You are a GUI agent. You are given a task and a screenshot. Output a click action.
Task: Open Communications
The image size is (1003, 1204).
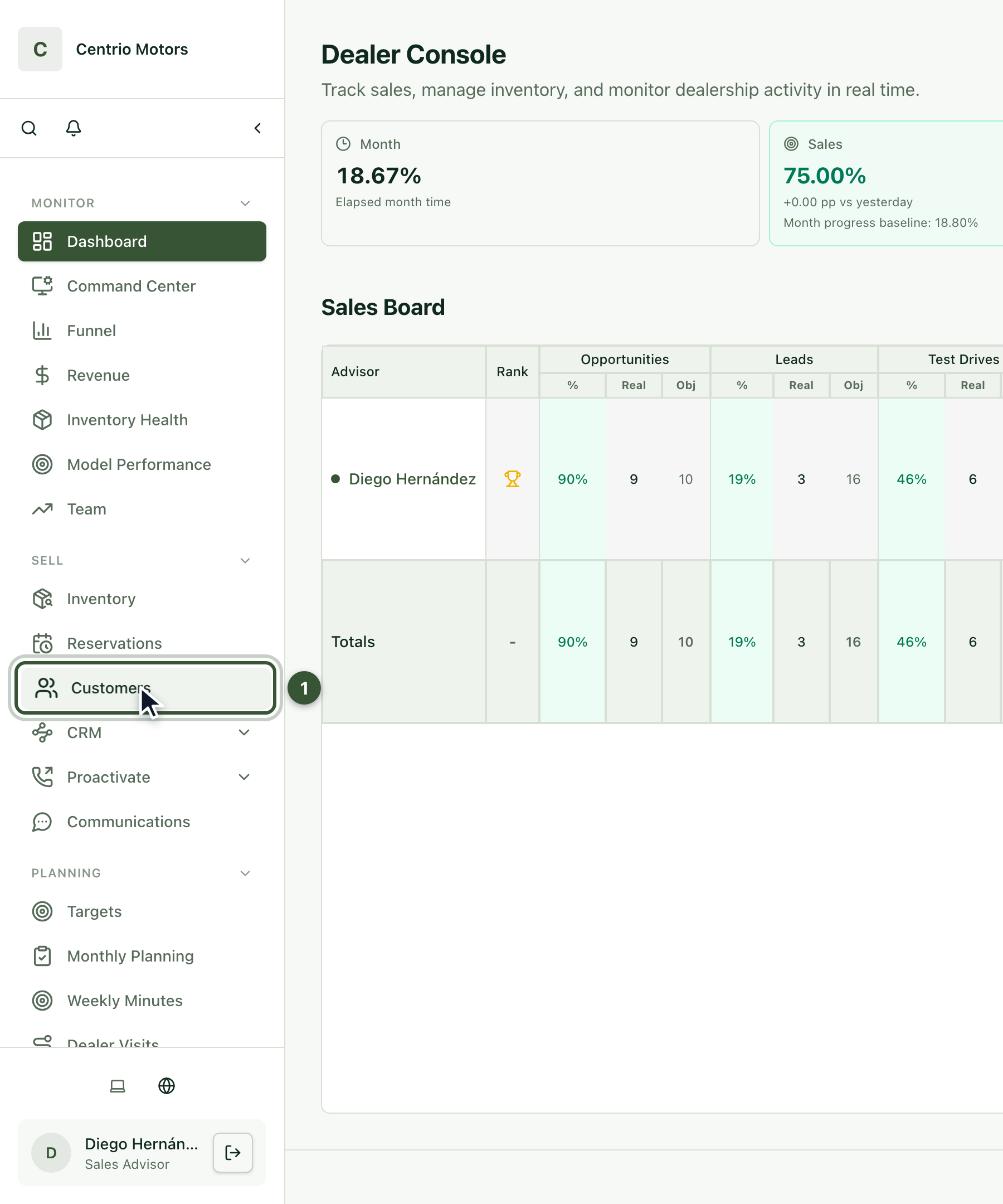point(142,822)
